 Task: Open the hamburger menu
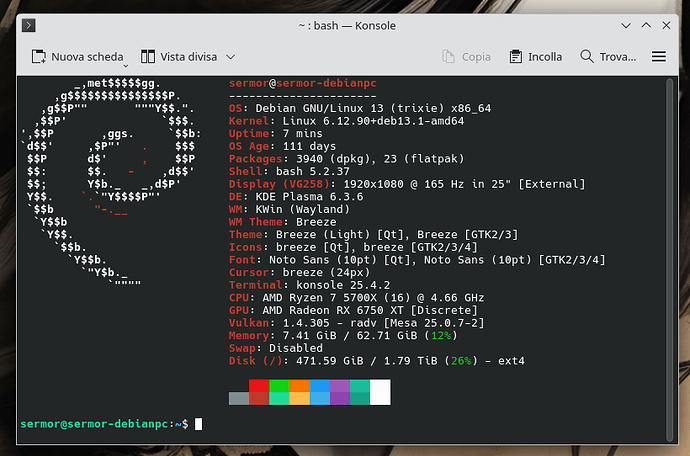(659, 57)
